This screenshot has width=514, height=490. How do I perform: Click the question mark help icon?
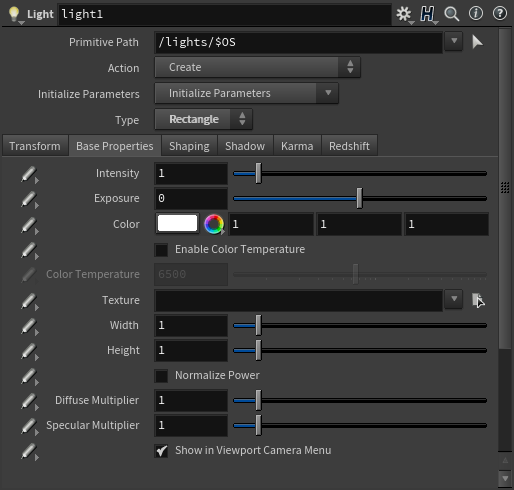(x=500, y=14)
